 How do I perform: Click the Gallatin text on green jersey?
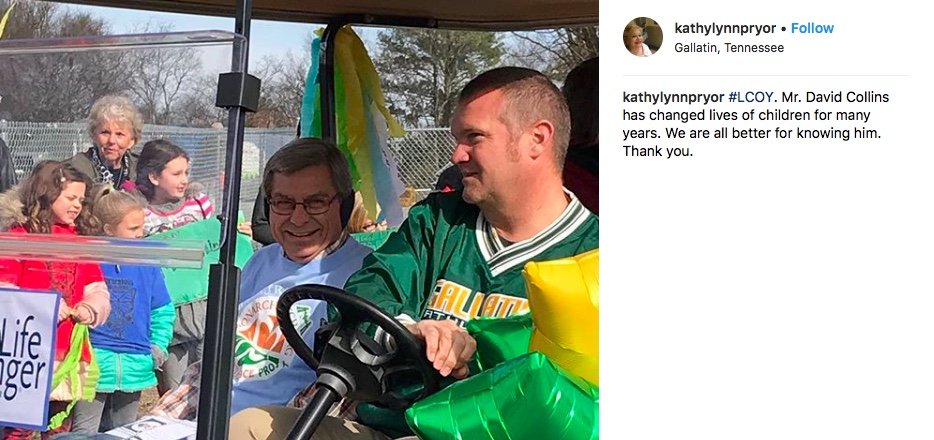coord(477,301)
